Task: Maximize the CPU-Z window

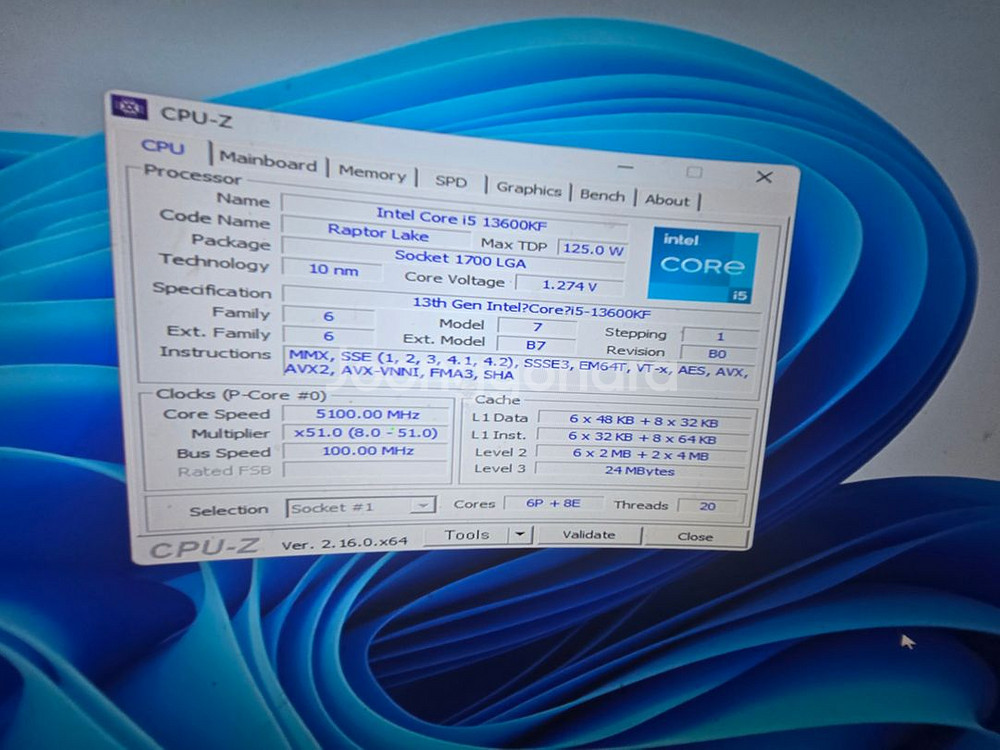Action: [694, 172]
